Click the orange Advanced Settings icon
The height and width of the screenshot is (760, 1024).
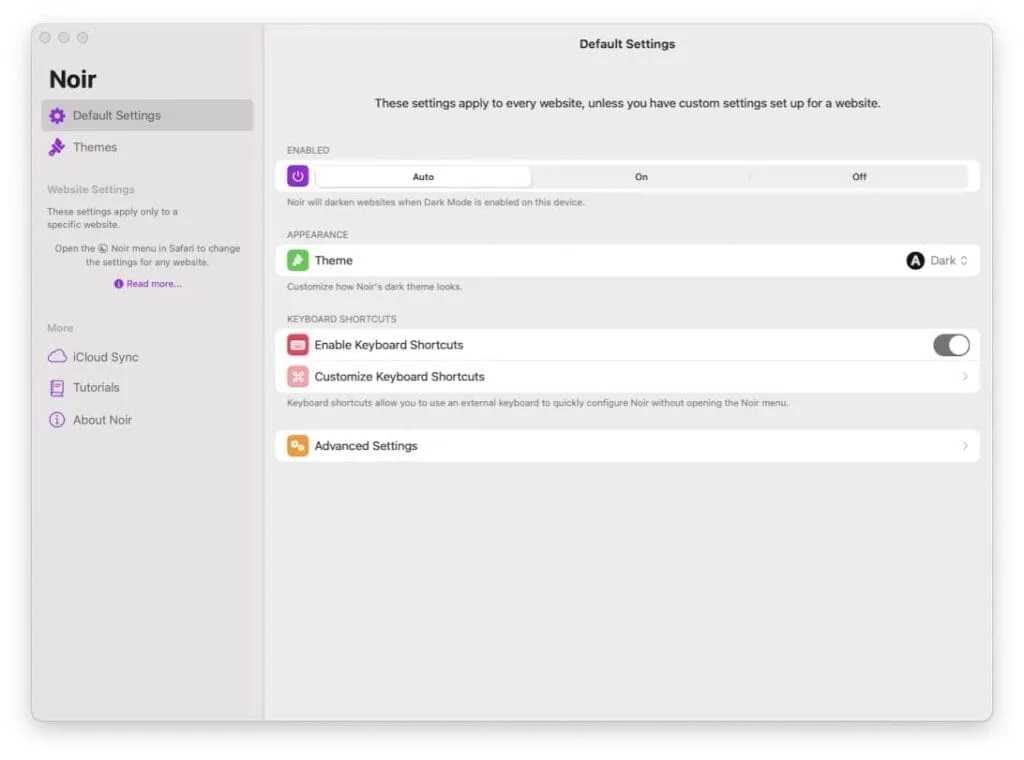point(297,445)
